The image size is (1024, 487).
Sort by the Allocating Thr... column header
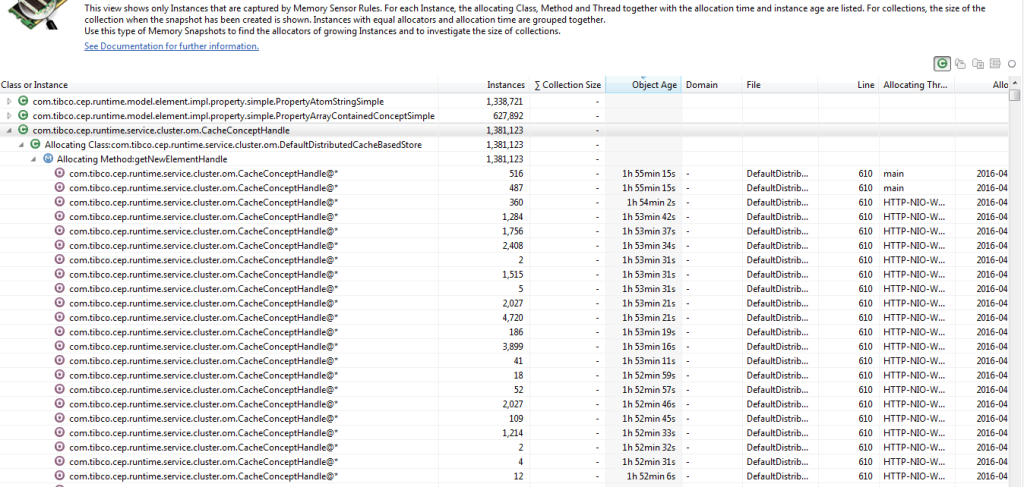916,85
